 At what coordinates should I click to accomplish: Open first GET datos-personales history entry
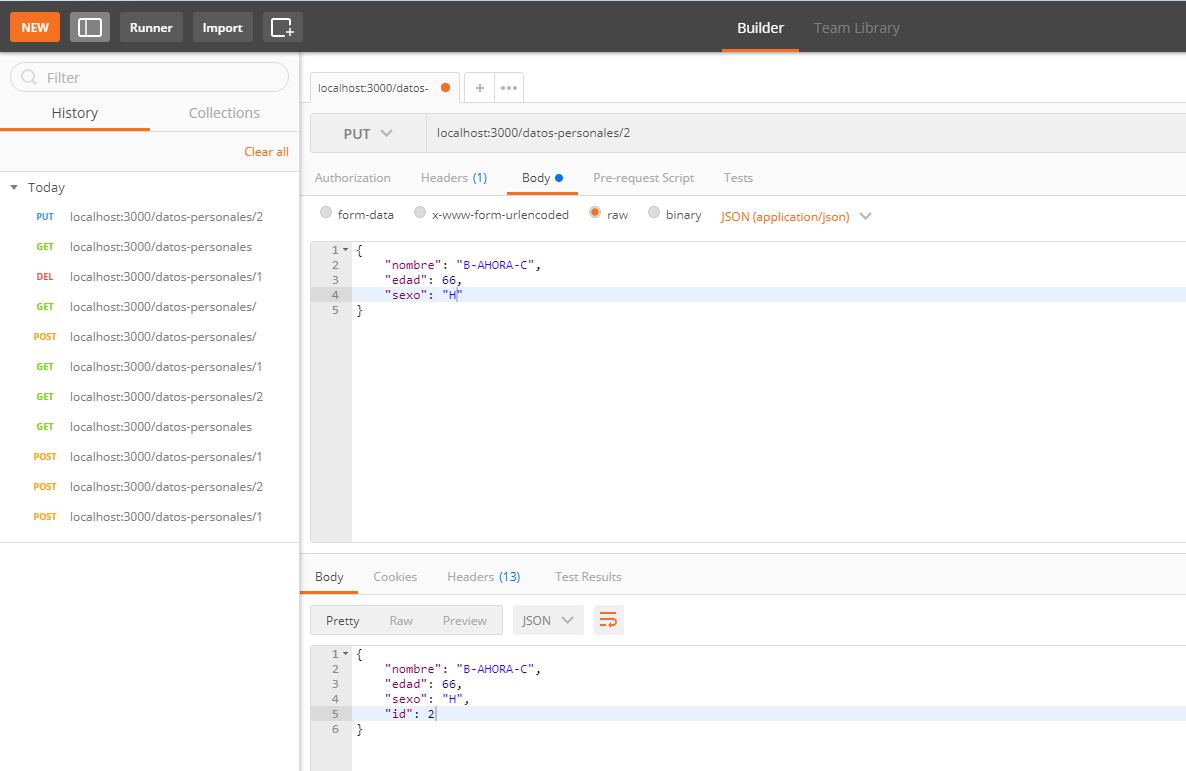(x=150, y=247)
